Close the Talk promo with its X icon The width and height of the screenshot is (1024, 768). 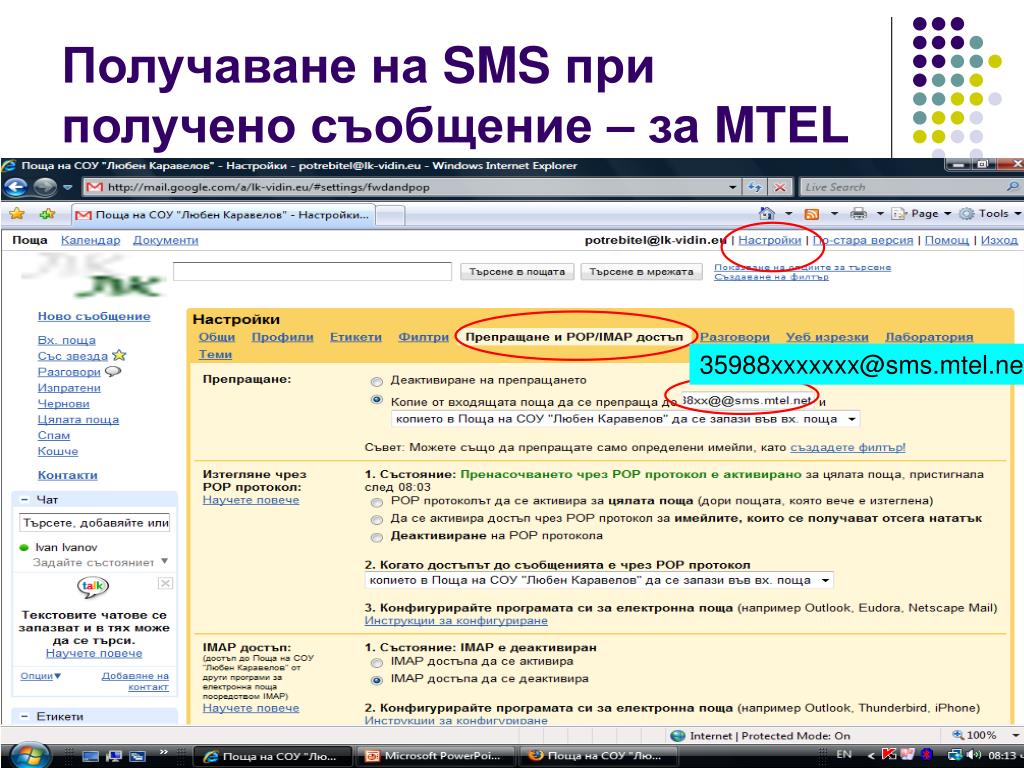165,583
